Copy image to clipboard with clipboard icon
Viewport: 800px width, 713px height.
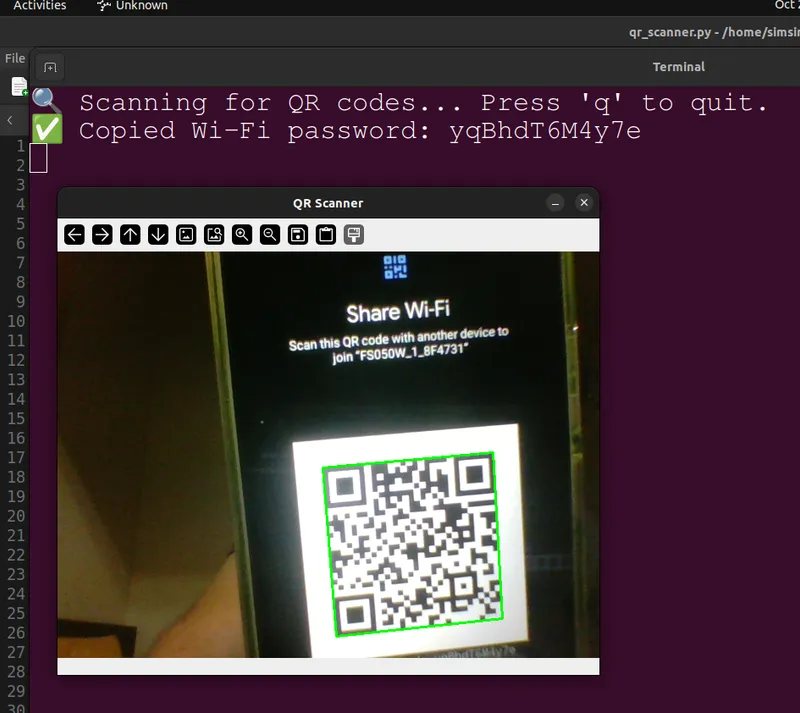tap(326, 235)
